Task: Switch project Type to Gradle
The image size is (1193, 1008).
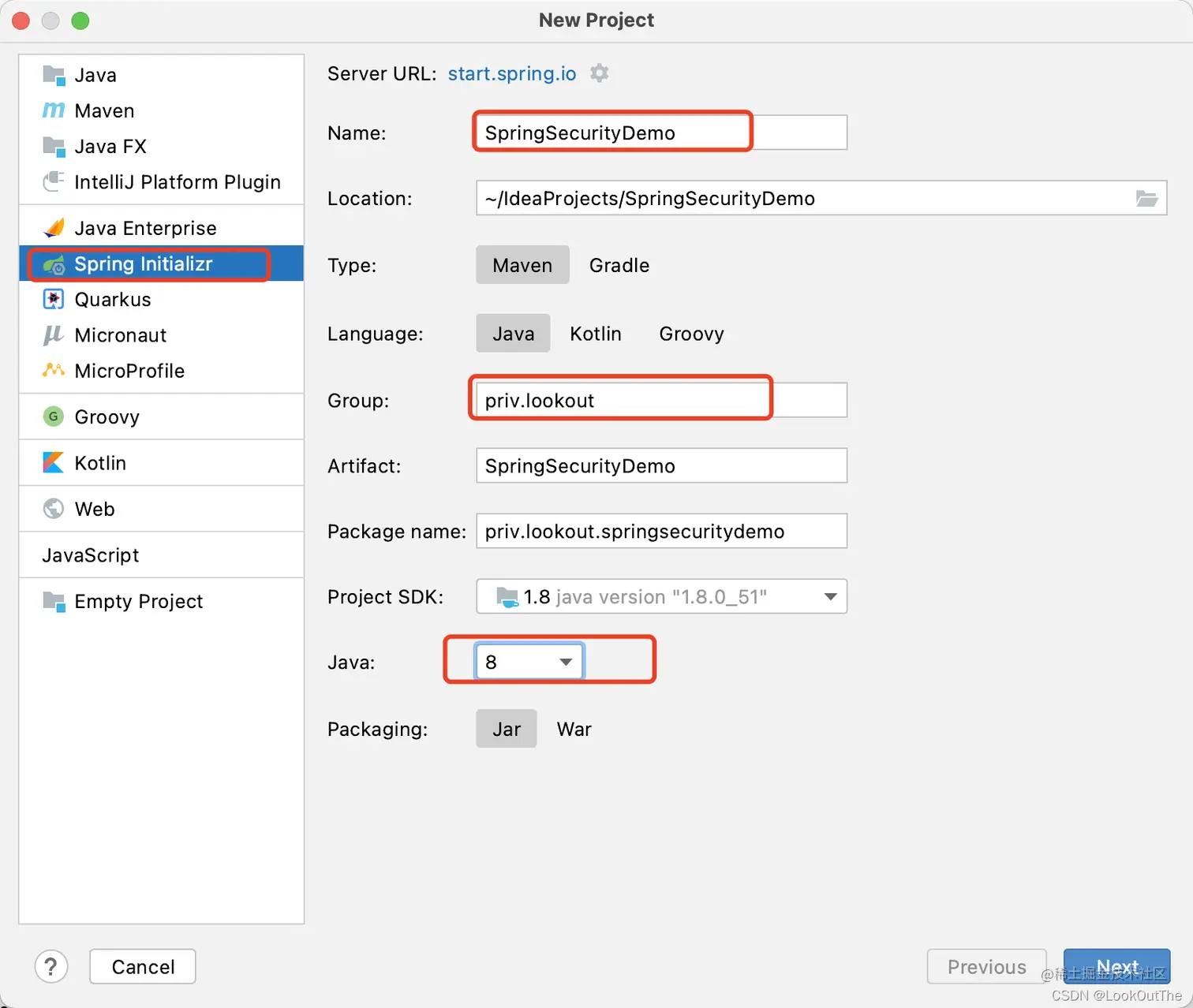Action: click(619, 265)
